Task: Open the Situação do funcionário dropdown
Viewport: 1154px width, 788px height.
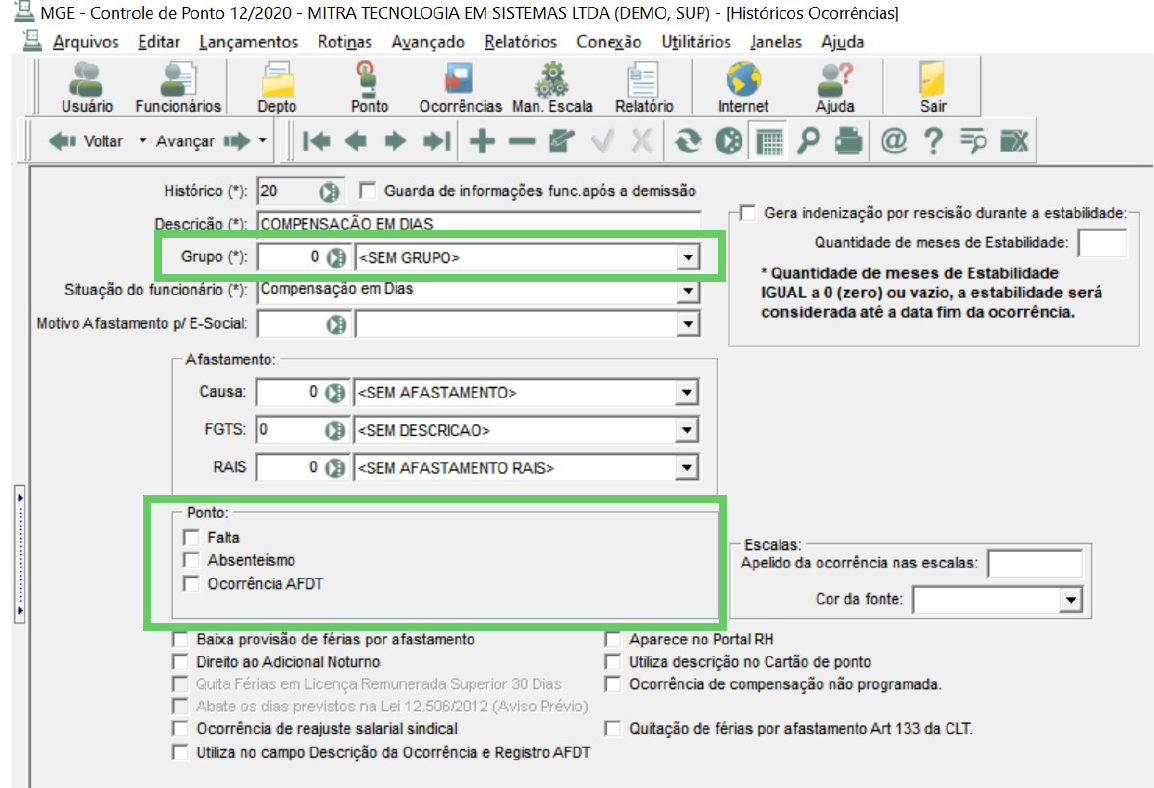Action: [x=687, y=291]
